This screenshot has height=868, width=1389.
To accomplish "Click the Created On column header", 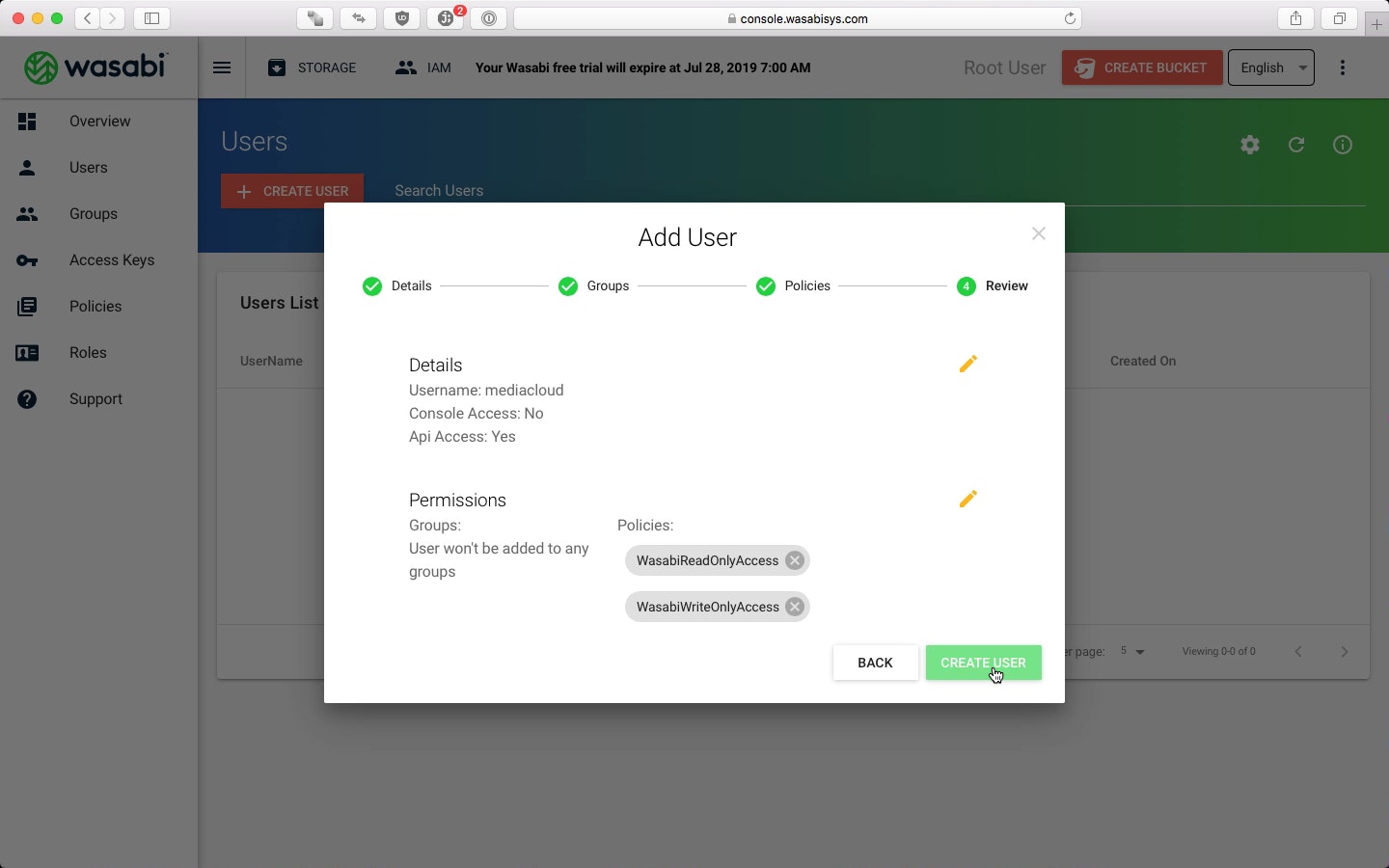I will (1143, 361).
